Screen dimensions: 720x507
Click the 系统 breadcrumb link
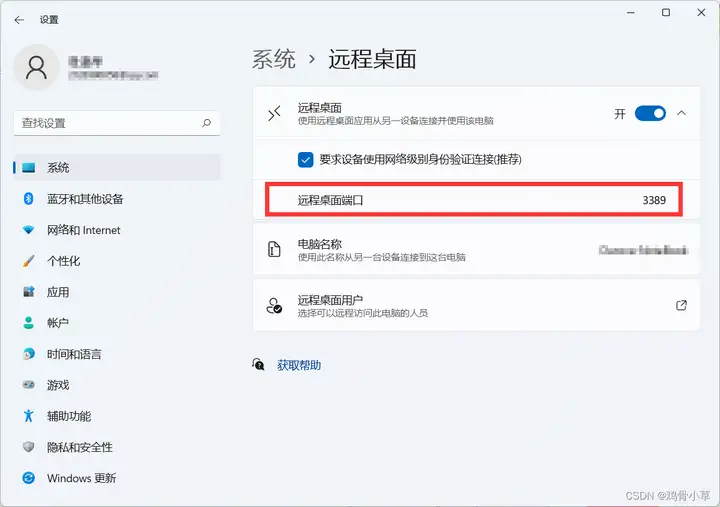(x=274, y=59)
